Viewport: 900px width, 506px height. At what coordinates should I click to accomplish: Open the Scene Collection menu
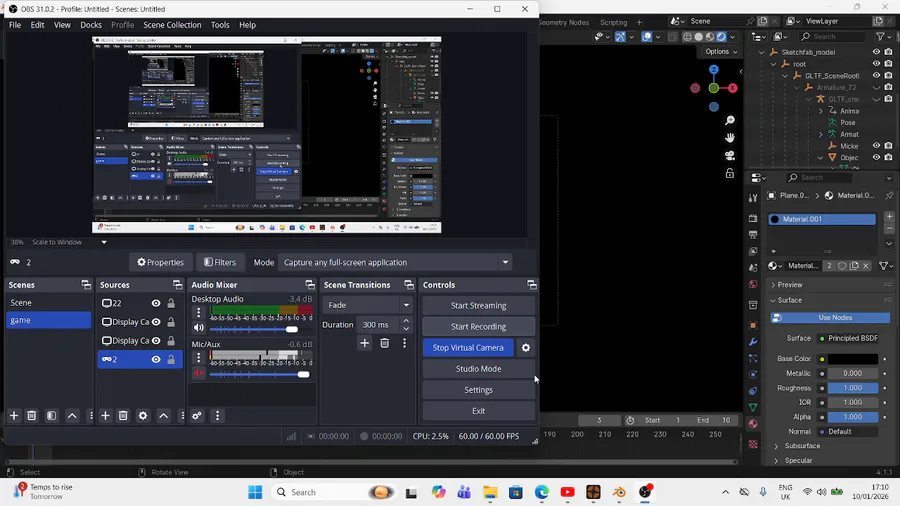click(172, 25)
